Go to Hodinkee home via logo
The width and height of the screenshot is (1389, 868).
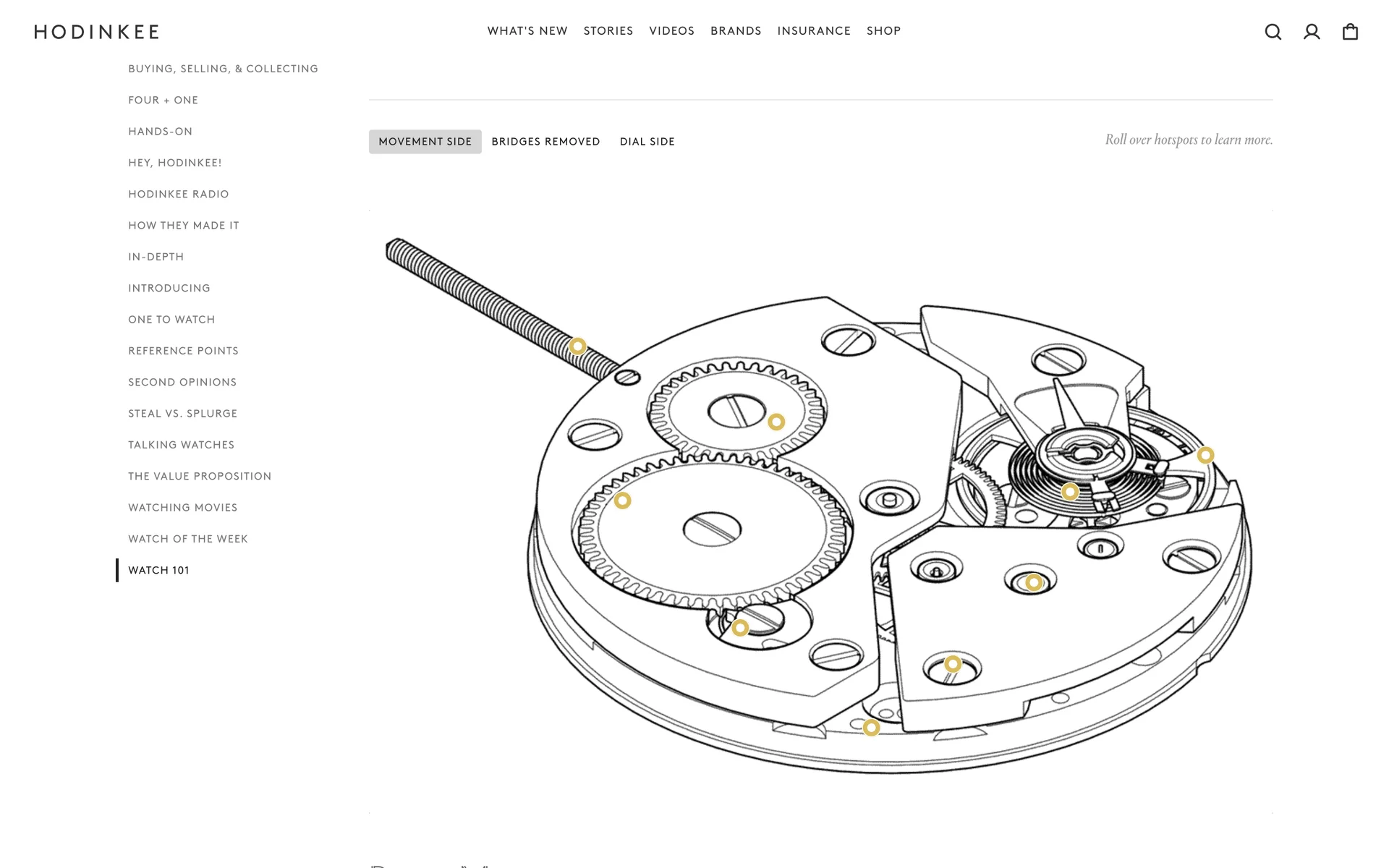[96, 32]
